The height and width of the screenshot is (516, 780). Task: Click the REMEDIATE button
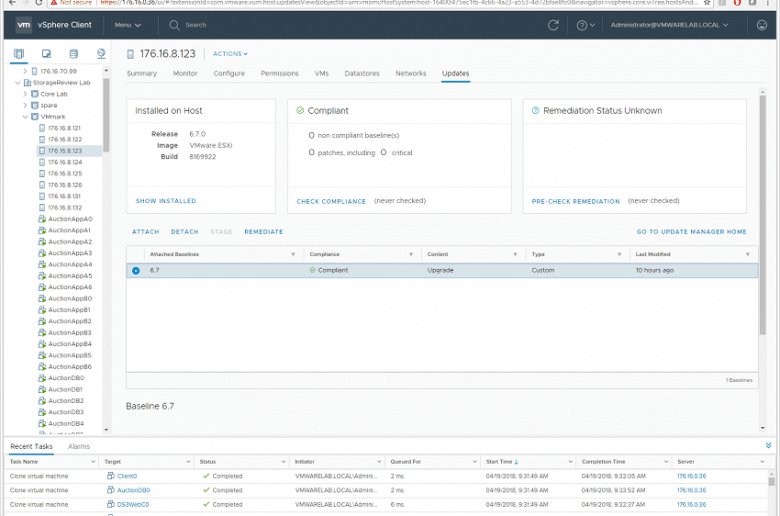[264, 232]
